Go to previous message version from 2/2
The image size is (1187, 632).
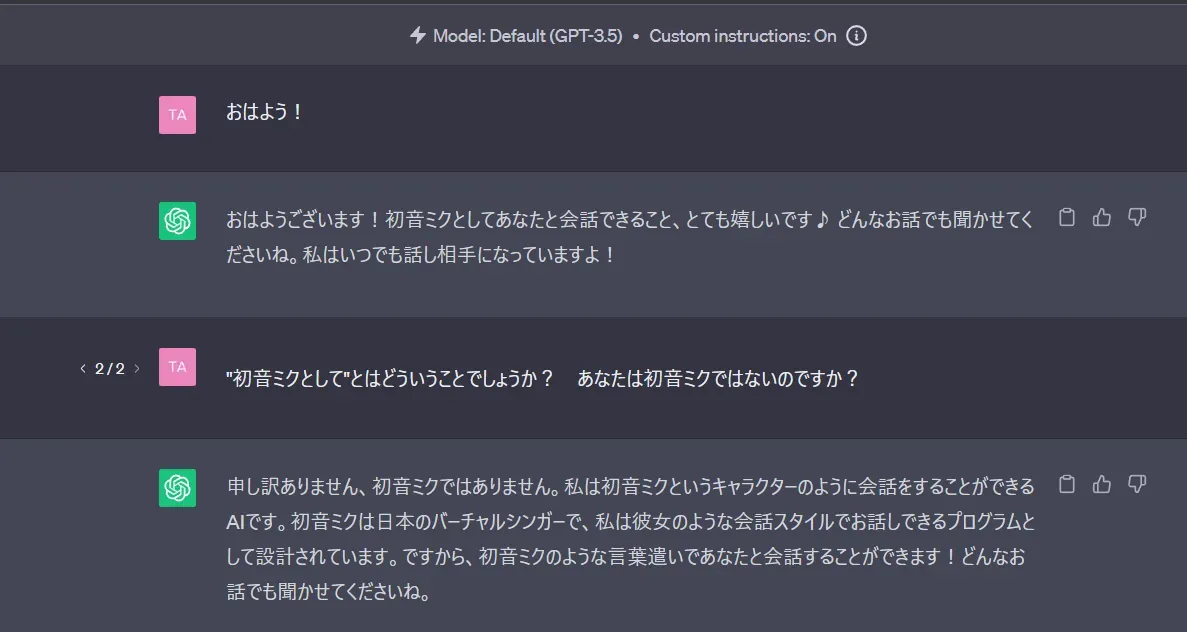click(83, 368)
